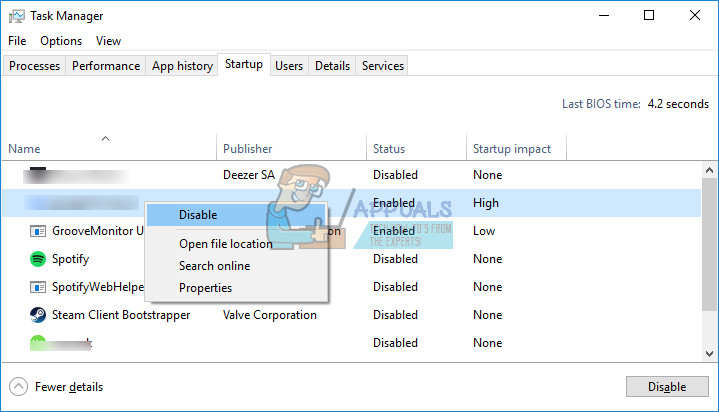Click the Steam Client Bootstrapper icon
This screenshot has width=719, height=412.
(x=38, y=315)
